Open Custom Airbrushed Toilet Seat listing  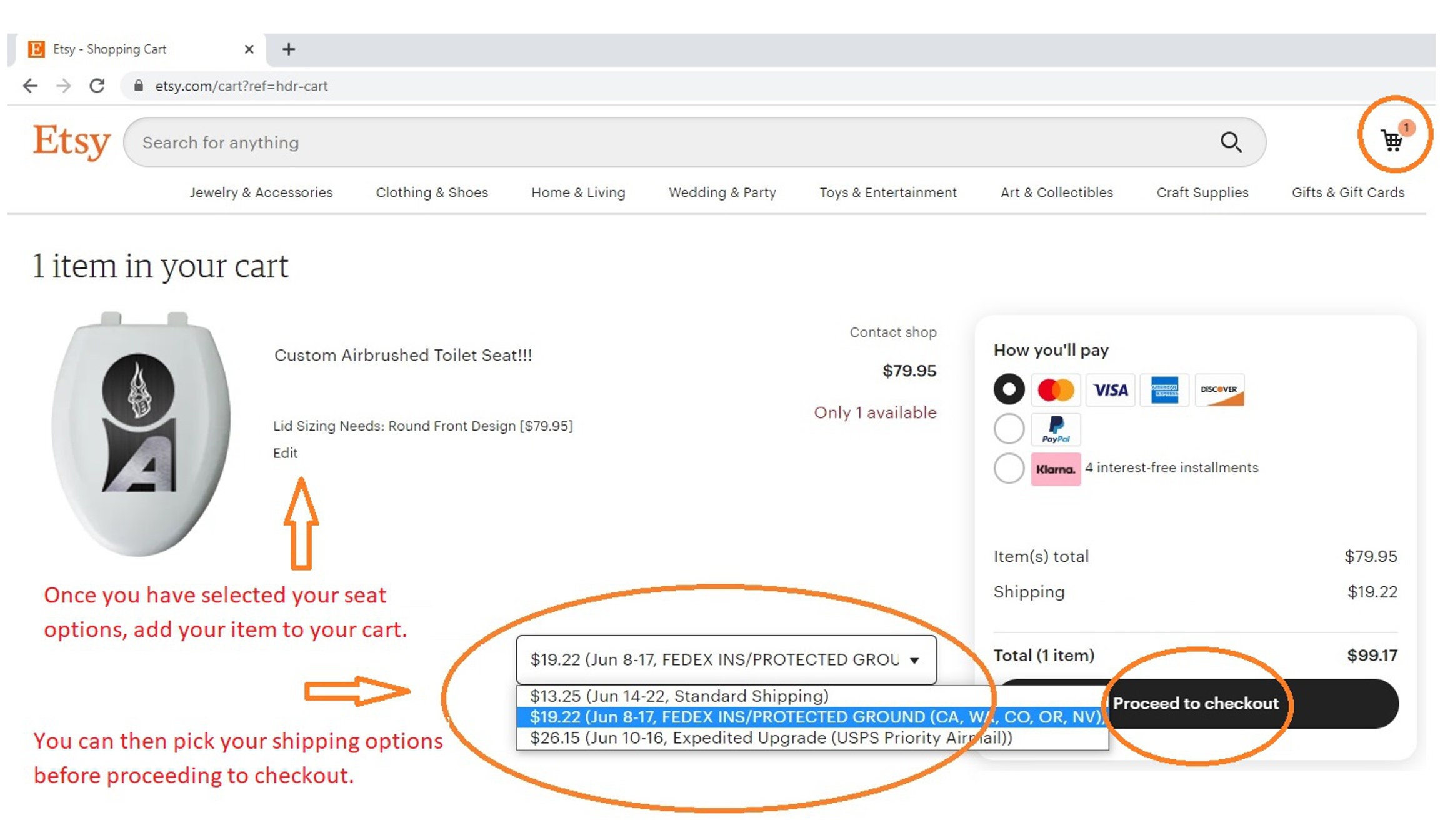(x=403, y=355)
